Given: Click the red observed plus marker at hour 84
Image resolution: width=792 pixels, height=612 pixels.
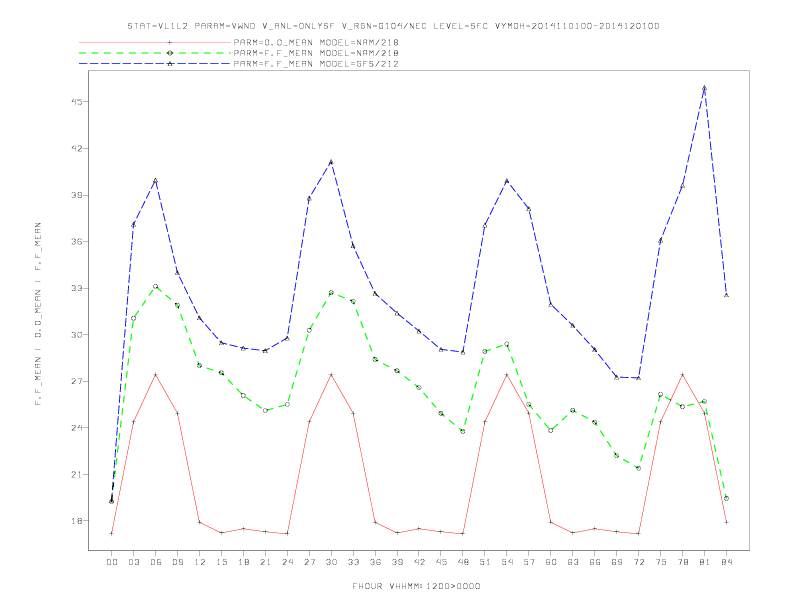Looking at the screenshot, I should (x=726, y=522).
